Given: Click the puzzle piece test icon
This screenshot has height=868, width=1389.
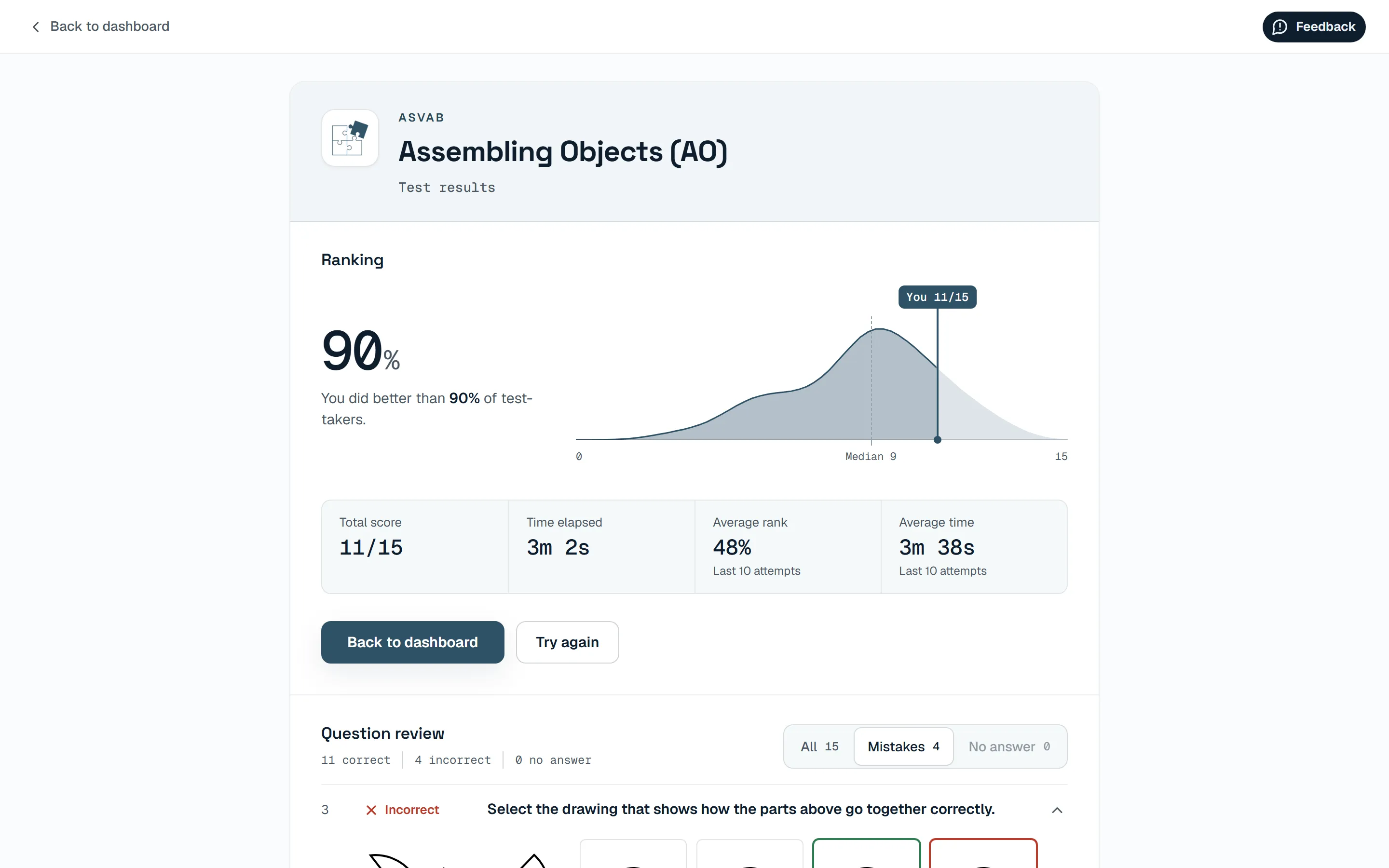Looking at the screenshot, I should point(350,138).
